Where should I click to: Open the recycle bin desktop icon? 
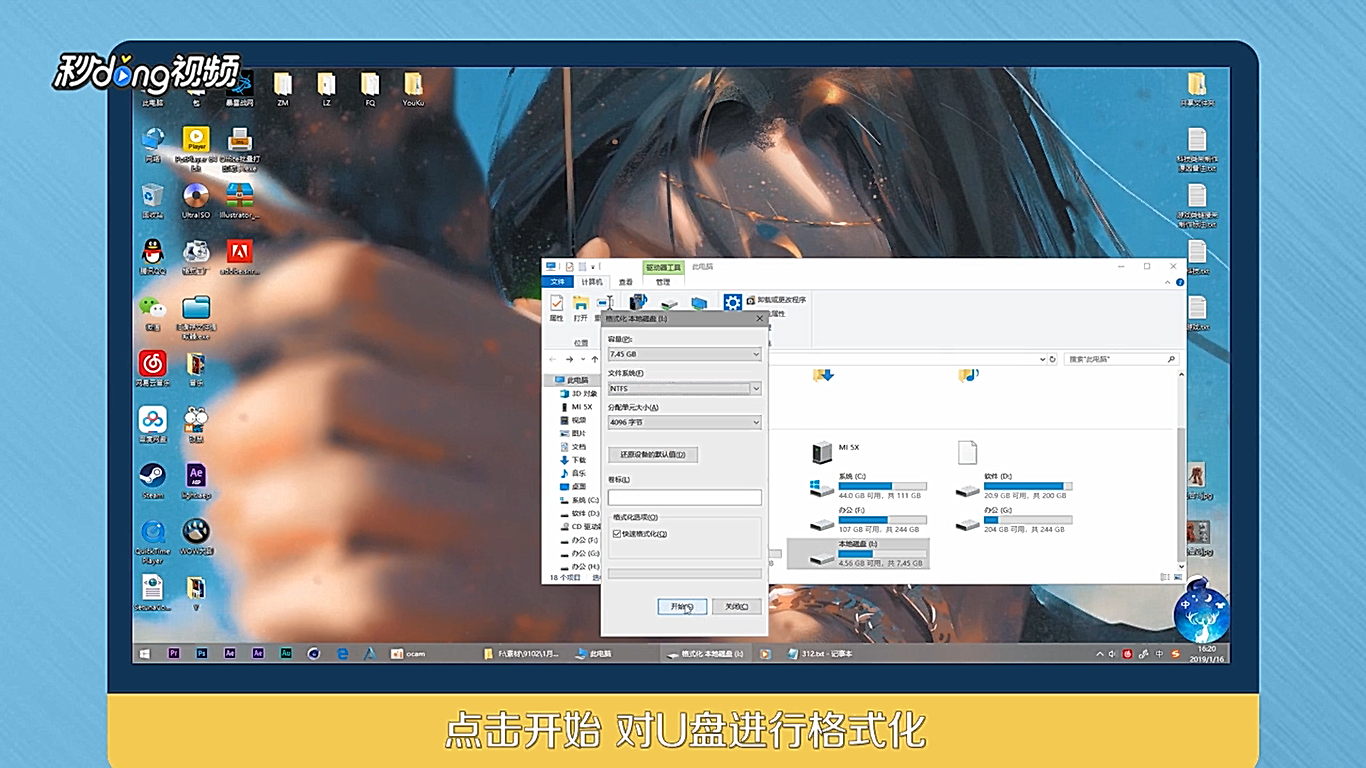pyautogui.click(x=152, y=200)
